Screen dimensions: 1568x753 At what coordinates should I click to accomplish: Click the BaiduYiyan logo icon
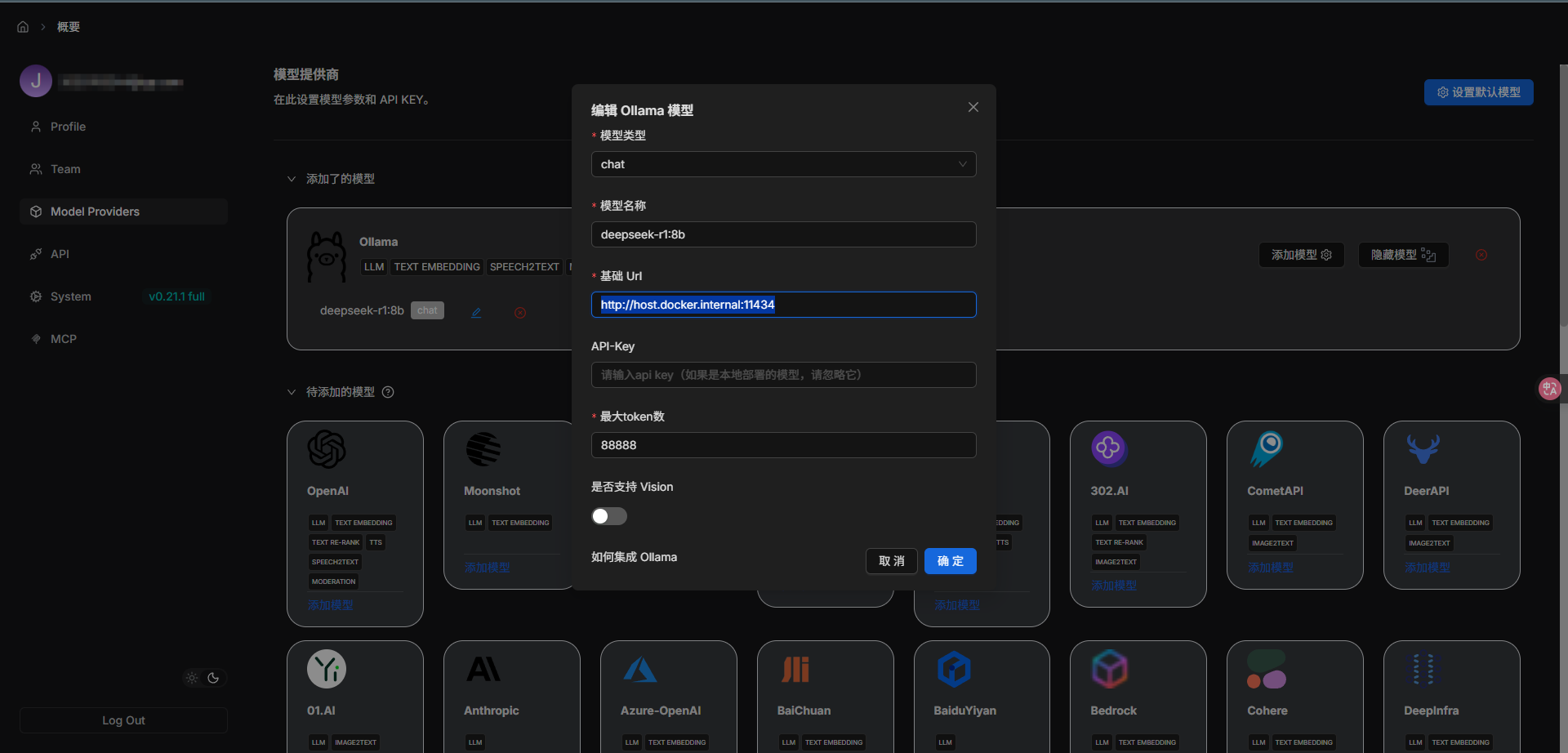[x=954, y=669]
